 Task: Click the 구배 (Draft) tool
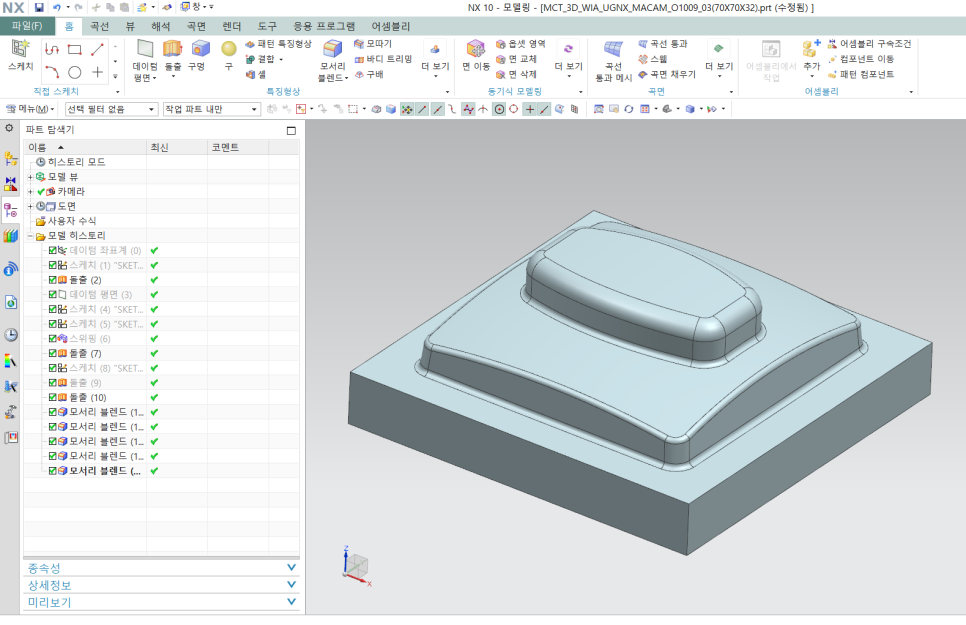coord(369,74)
